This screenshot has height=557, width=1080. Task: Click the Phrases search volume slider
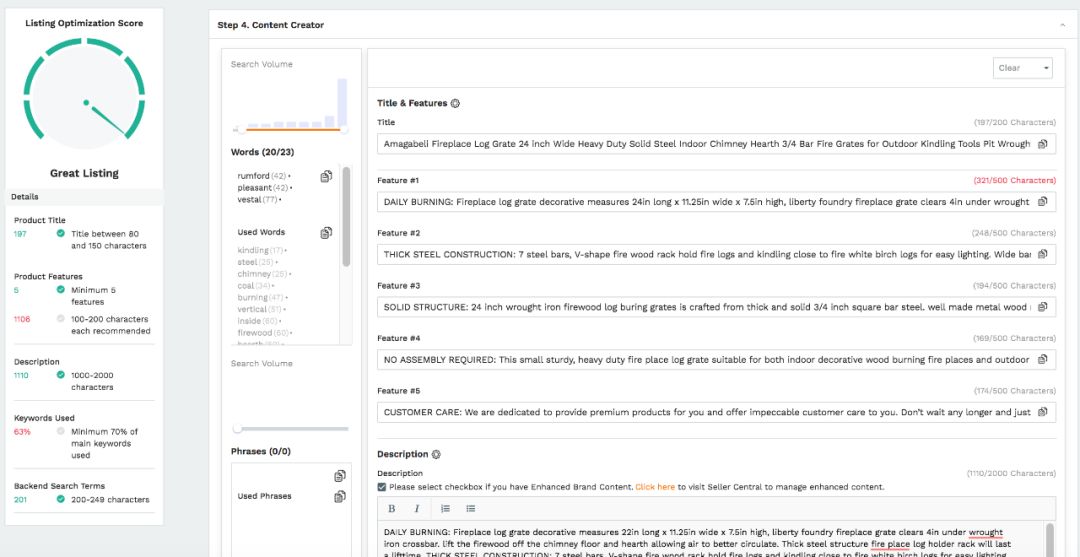pos(291,429)
